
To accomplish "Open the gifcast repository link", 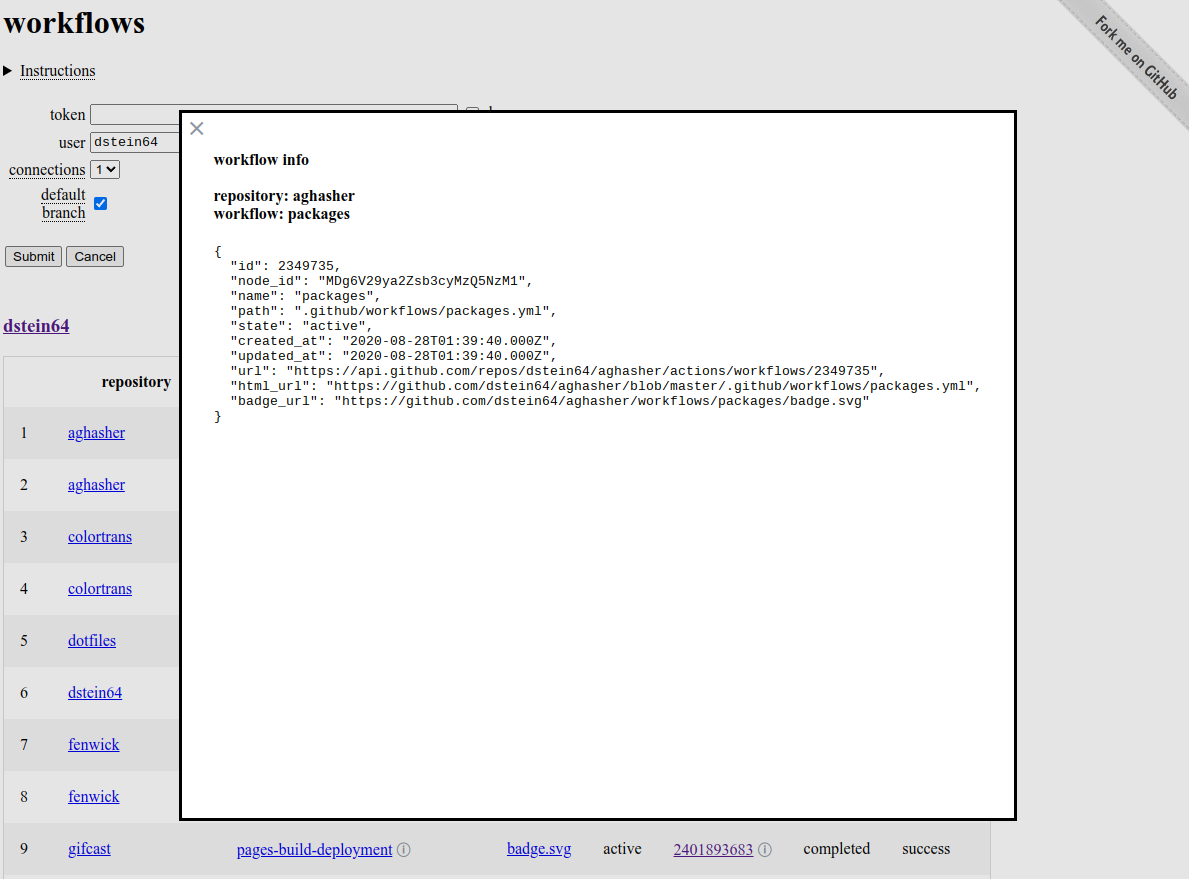I will 89,848.
